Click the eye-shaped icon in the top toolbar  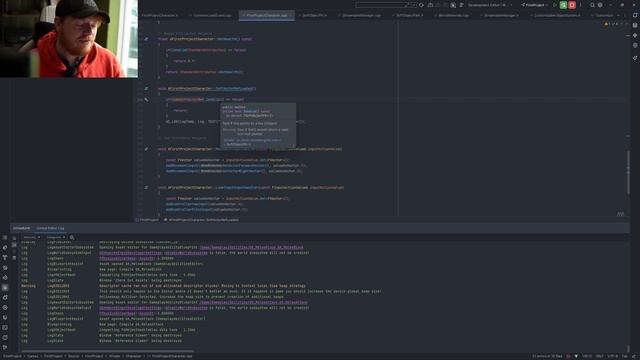pos(421,5)
